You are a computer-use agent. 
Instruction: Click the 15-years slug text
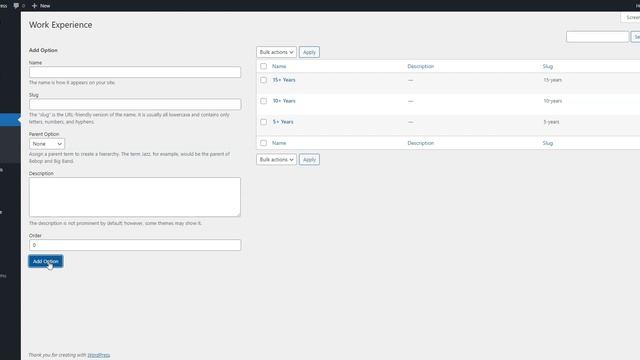pyautogui.click(x=553, y=80)
